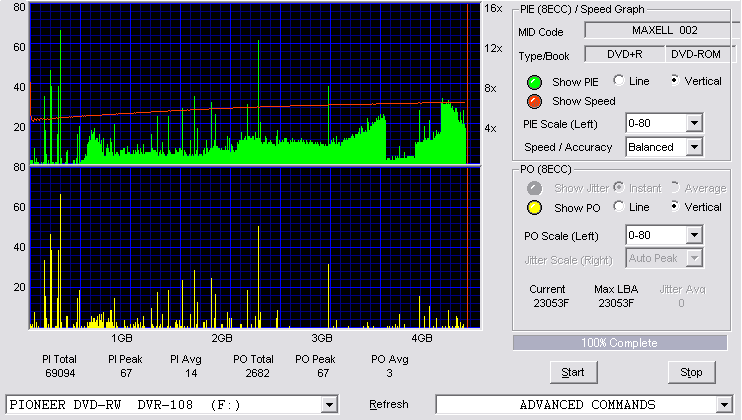
Task: Click the grey Show Jitter indicator
Action: pos(534,188)
